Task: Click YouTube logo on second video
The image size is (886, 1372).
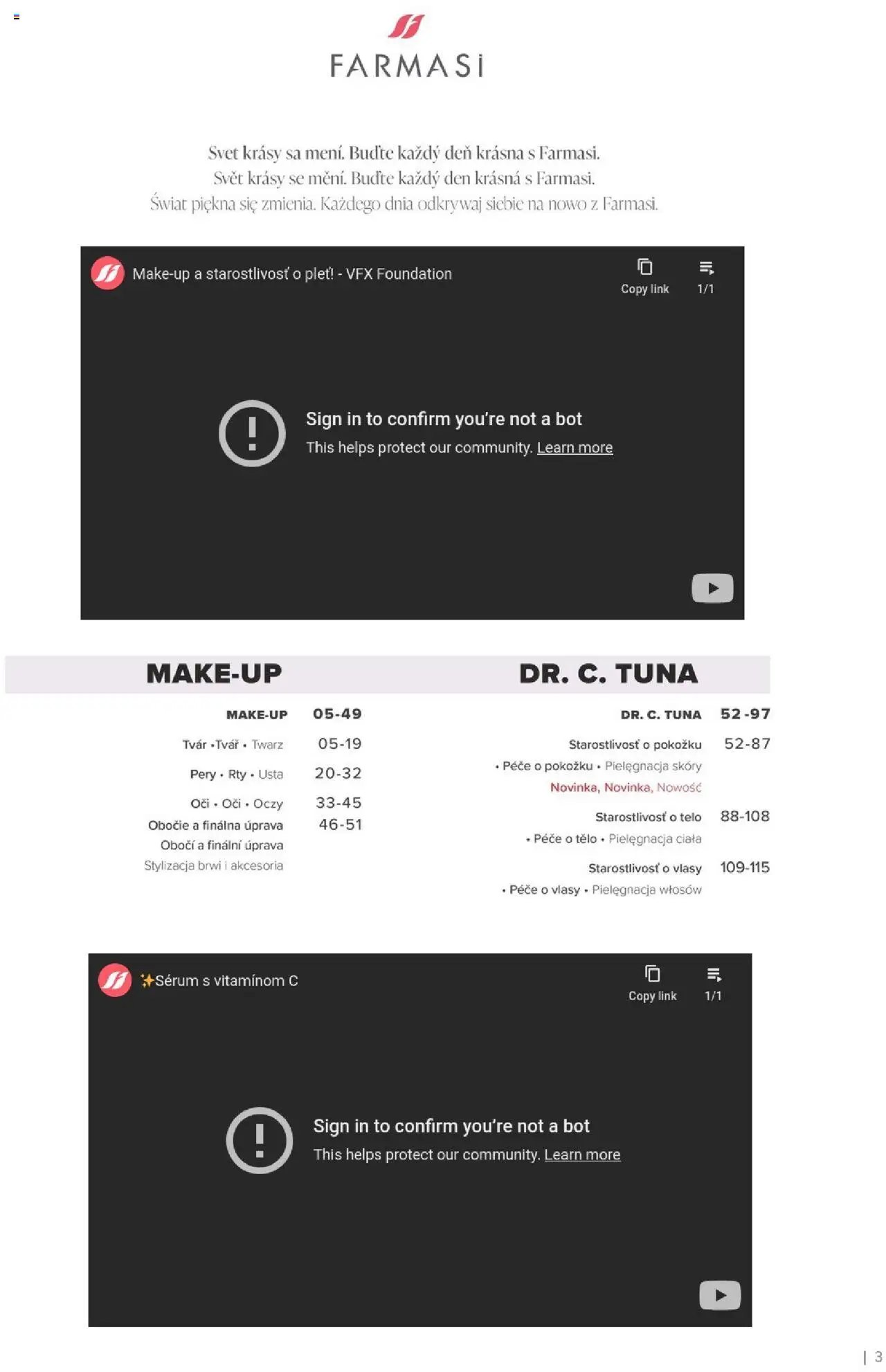Action: tap(720, 1295)
